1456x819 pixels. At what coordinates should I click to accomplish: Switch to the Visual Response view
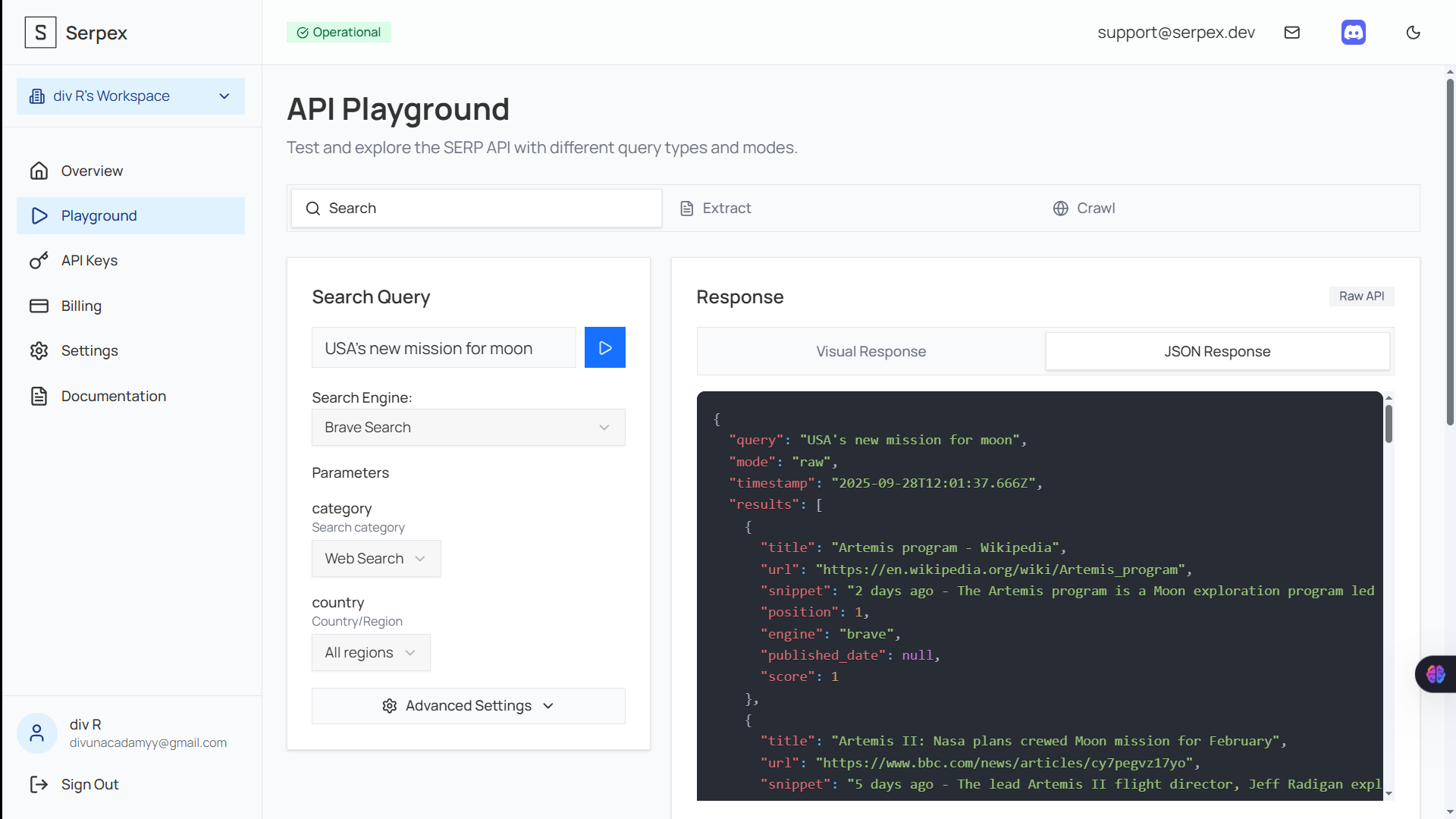(x=871, y=351)
